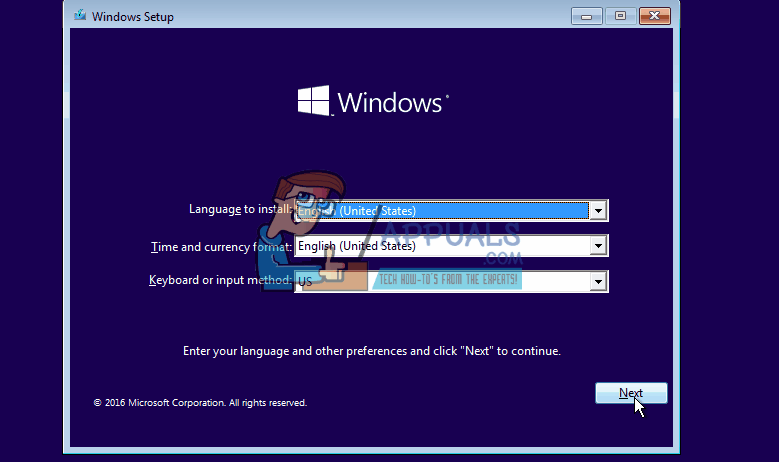Image resolution: width=779 pixels, height=462 pixels.
Task: Click the Windows Setup title bar icon
Action: (x=80, y=15)
